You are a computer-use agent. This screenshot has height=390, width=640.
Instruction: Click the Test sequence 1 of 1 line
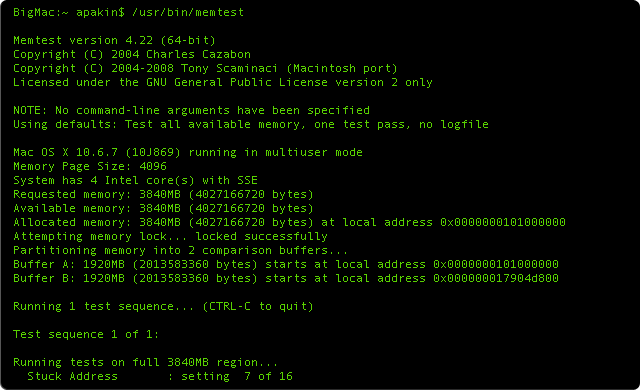click(x=86, y=334)
